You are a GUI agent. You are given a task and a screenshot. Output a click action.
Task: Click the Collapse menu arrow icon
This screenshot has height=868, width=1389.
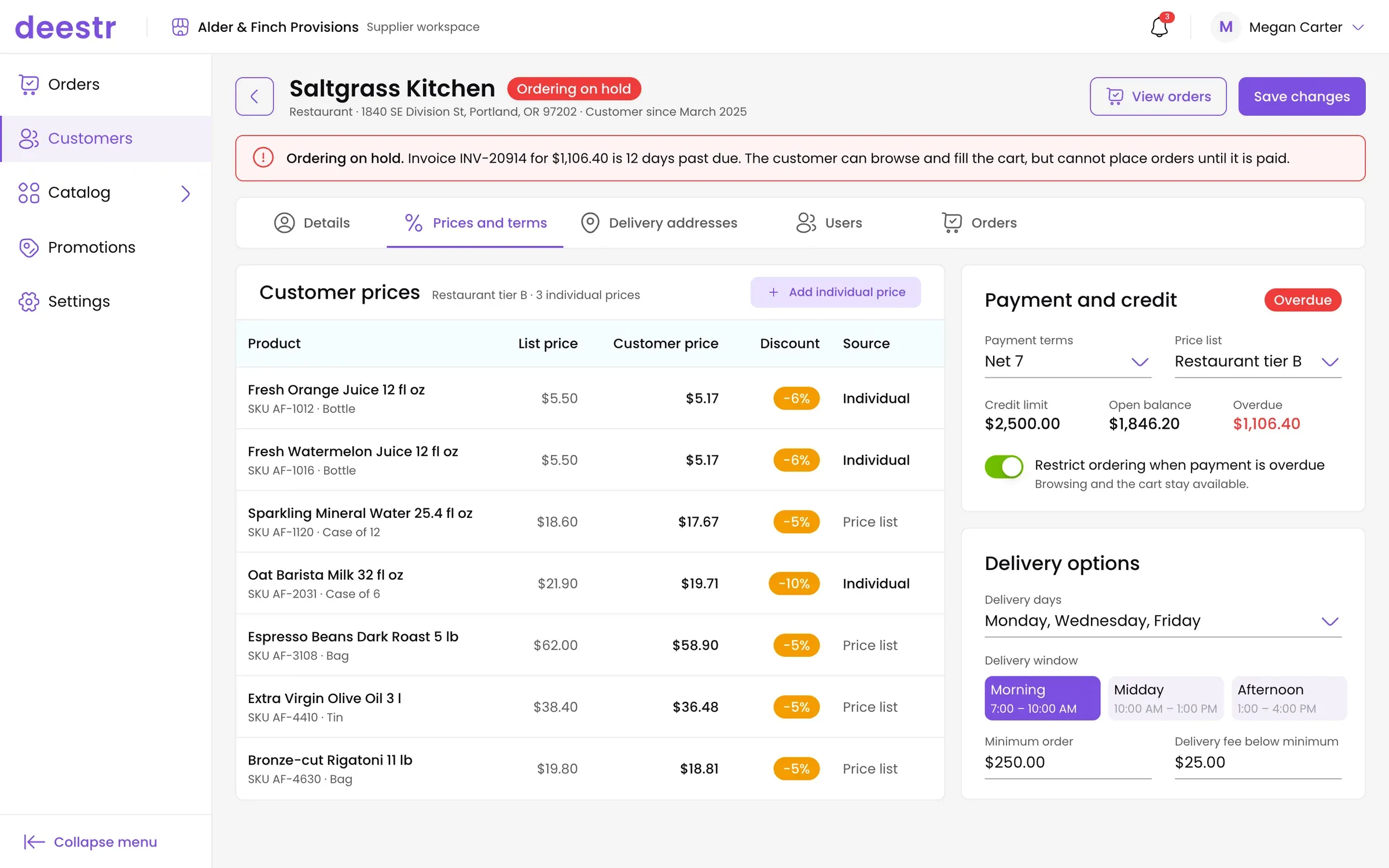point(34,842)
